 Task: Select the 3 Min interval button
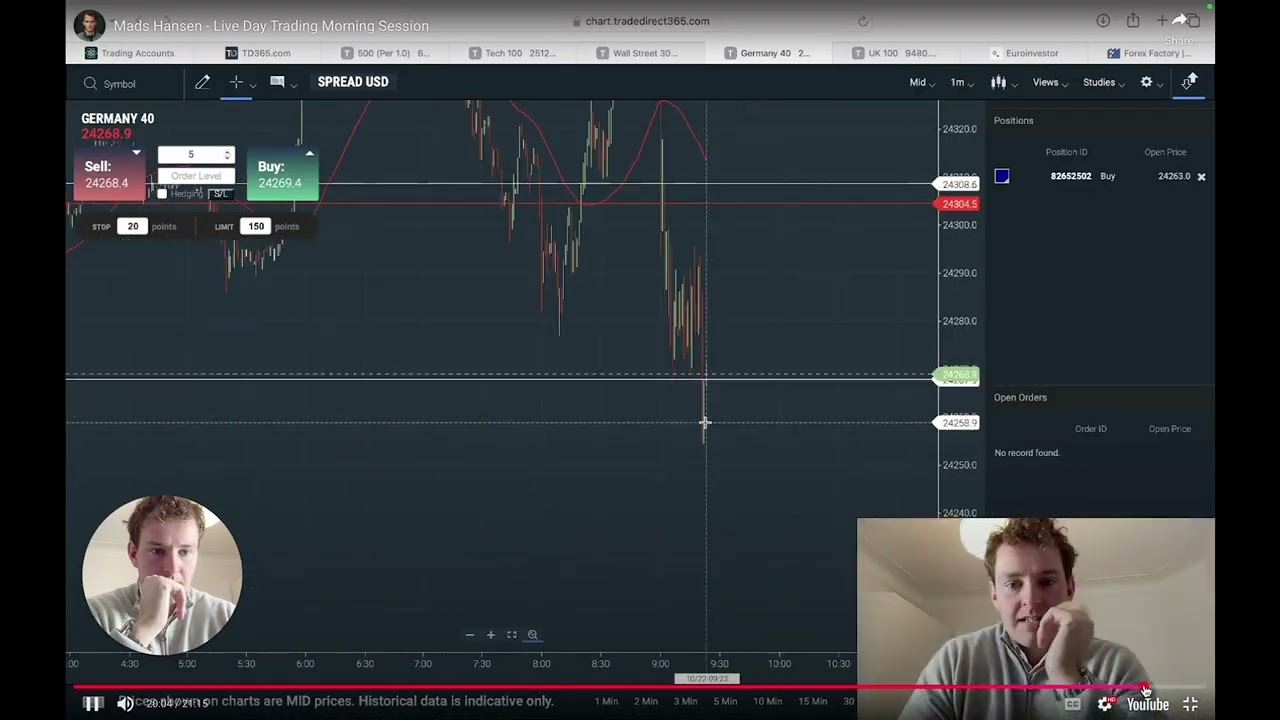click(685, 701)
